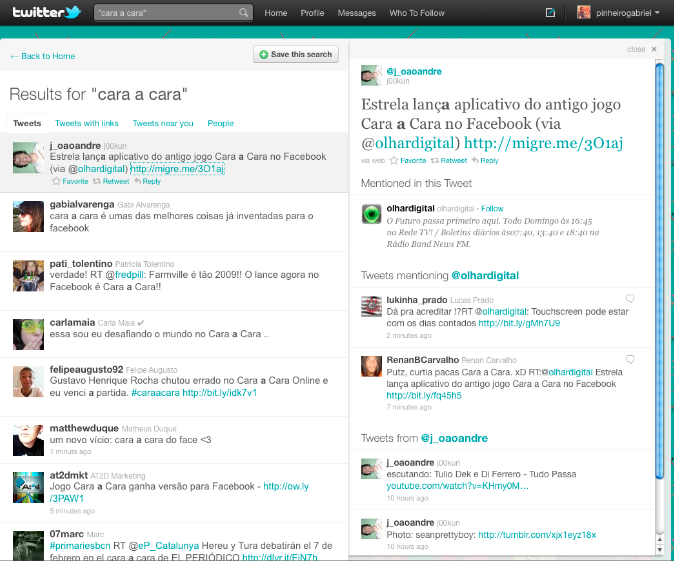Select the Tweets tab
The height and width of the screenshot is (561, 674).
[x=27, y=123]
